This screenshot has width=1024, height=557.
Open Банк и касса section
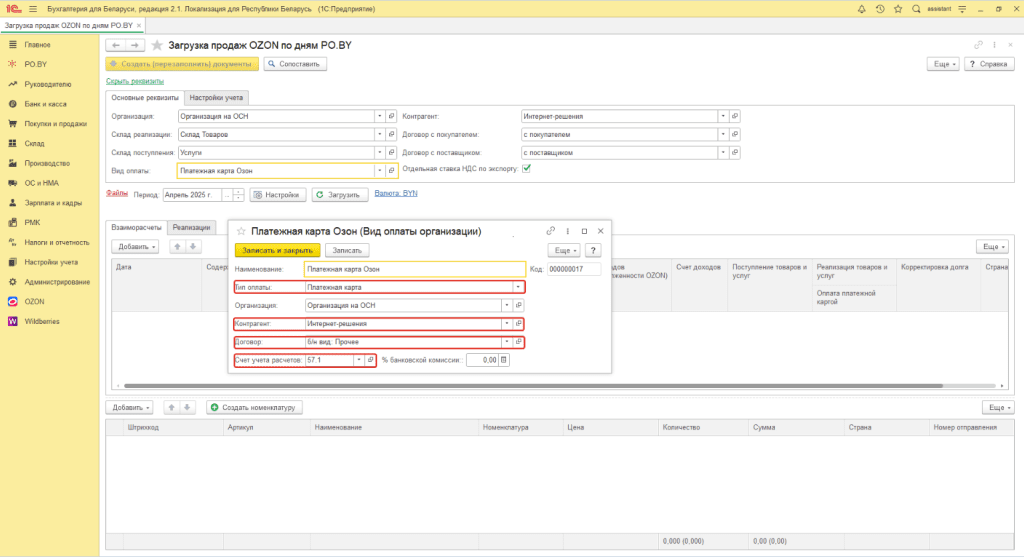45,104
